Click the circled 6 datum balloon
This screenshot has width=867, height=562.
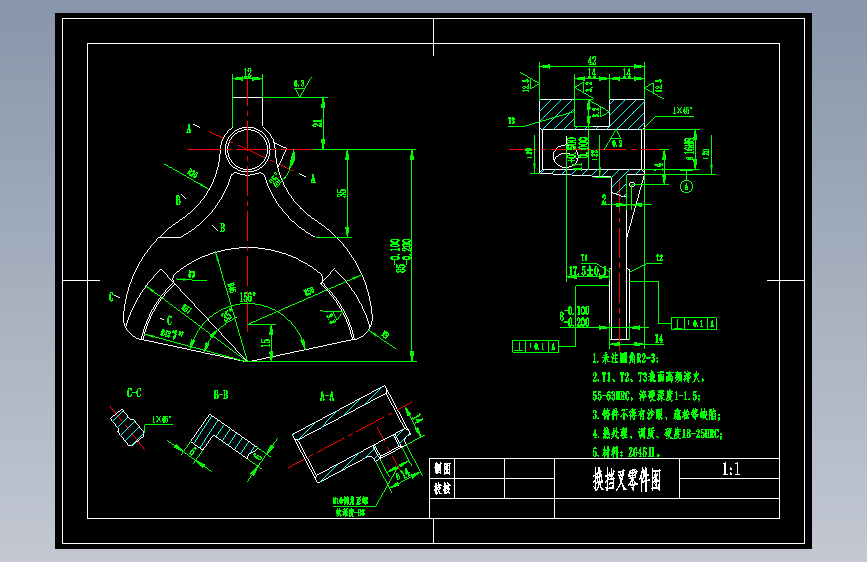coord(686,186)
